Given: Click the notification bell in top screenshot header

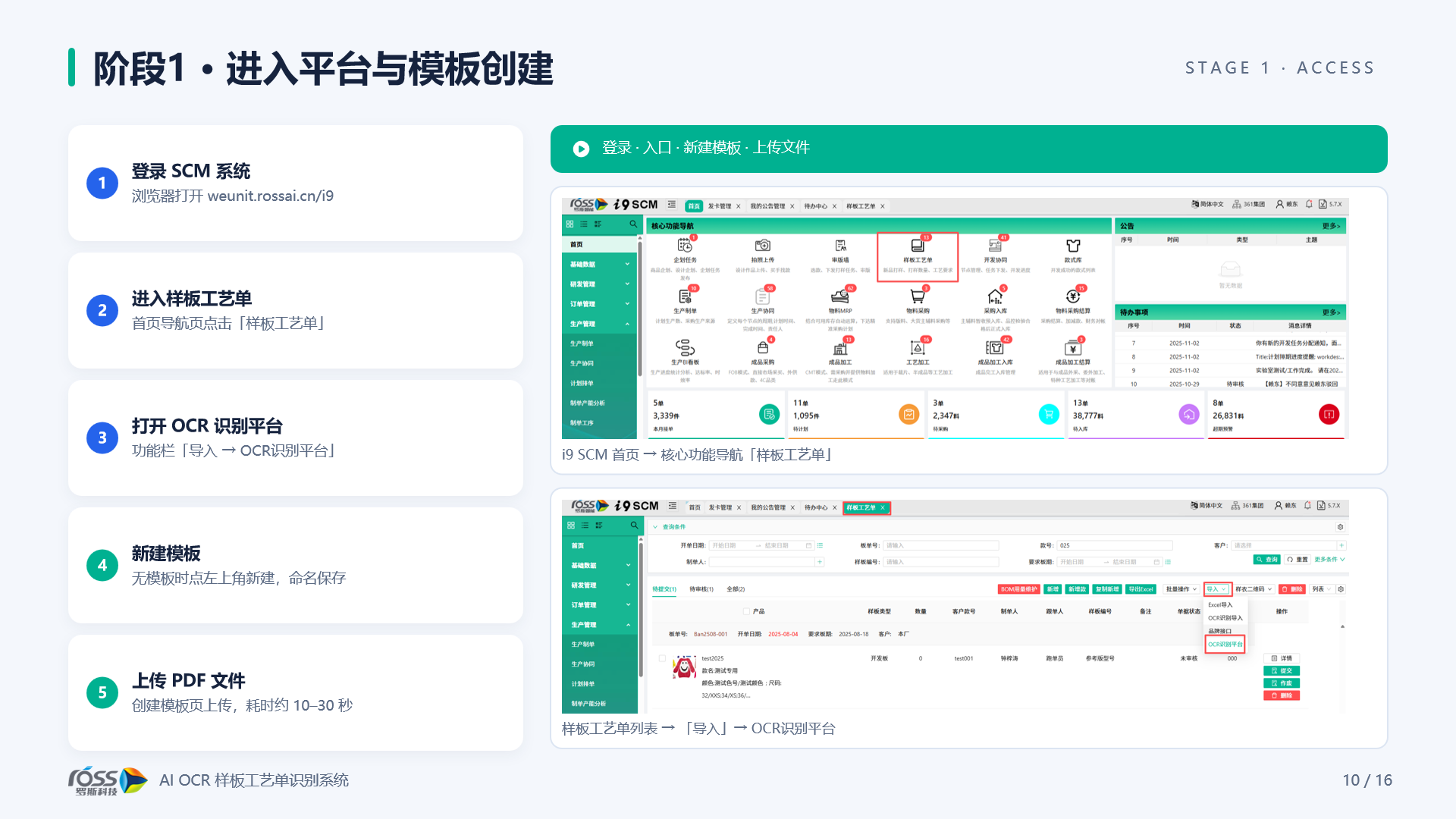Looking at the screenshot, I should tap(1309, 204).
